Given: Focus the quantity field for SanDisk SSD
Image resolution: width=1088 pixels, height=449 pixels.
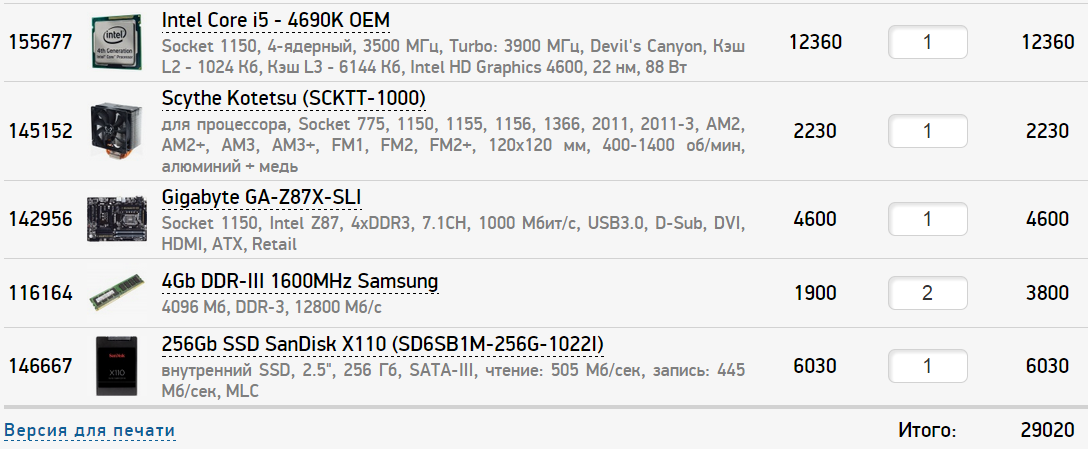Looking at the screenshot, I should coord(927,366).
